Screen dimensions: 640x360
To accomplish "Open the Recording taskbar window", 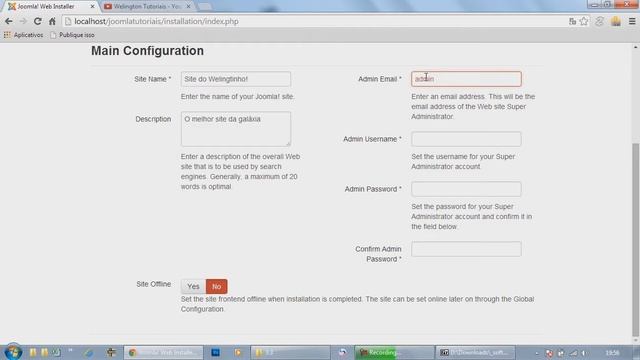I will (x=394, y=352).
